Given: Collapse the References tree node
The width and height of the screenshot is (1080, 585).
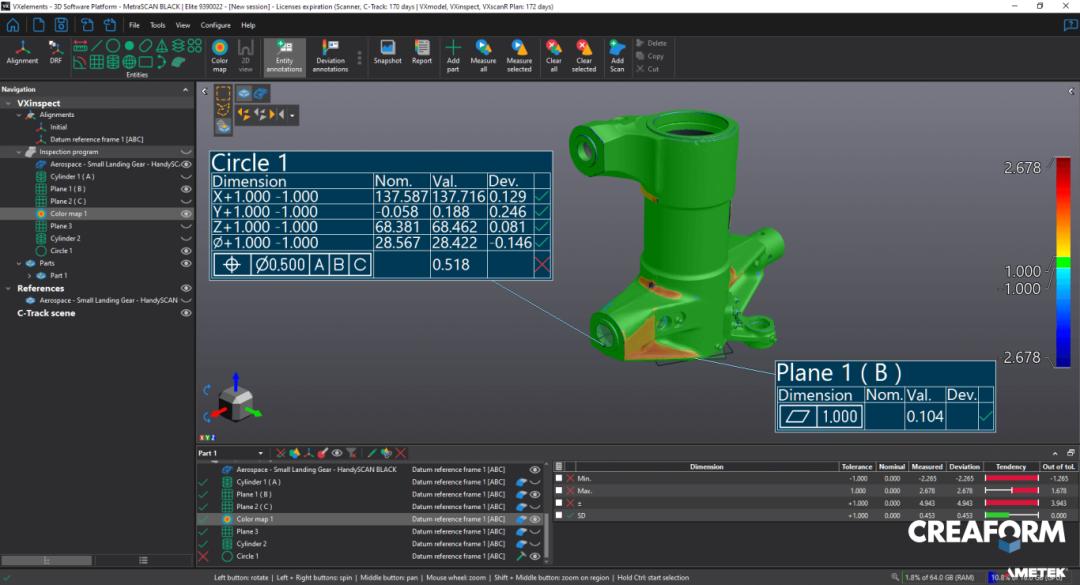Looking at the screenshot, I should (8, 289).
